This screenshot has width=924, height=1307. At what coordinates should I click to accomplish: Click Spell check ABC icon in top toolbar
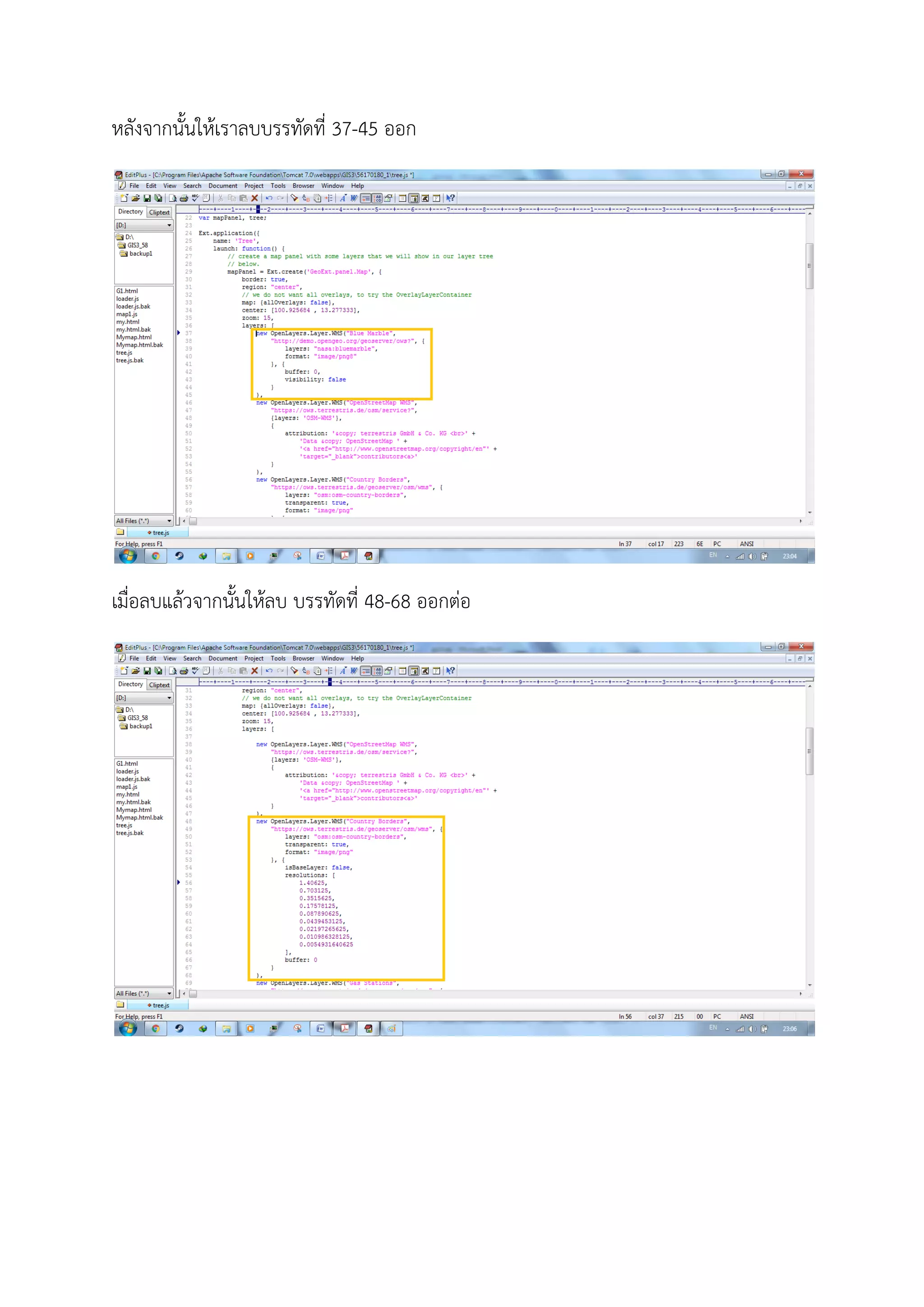(195, 198)
